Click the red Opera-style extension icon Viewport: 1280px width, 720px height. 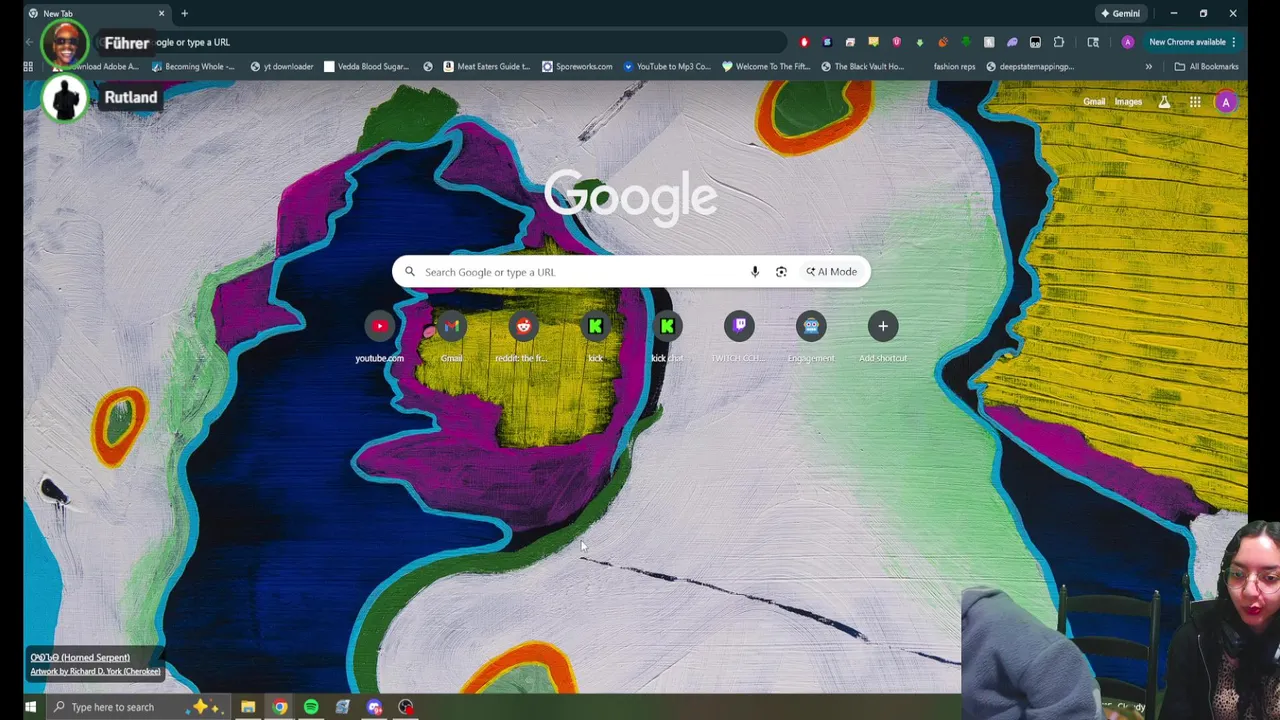pos(804,42)
